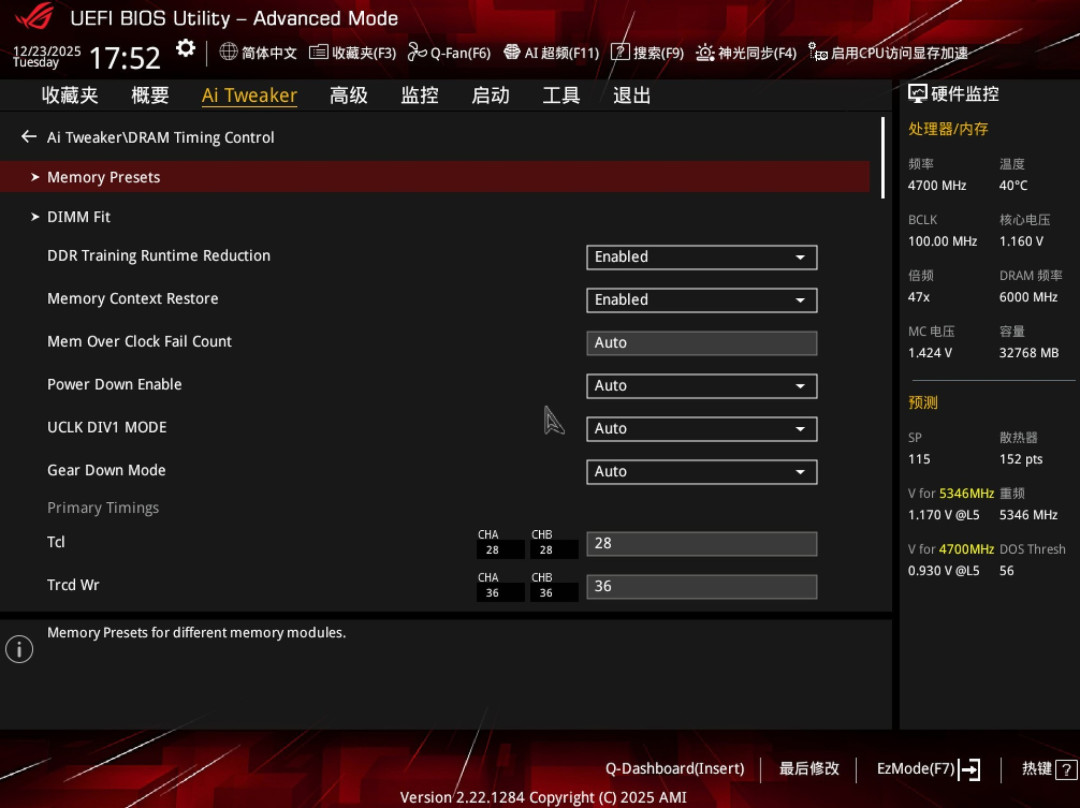The height and width of the screenshot is (808, 1080).
Task: Open Power Down Enable dropdown
Action: coord(702,386)
